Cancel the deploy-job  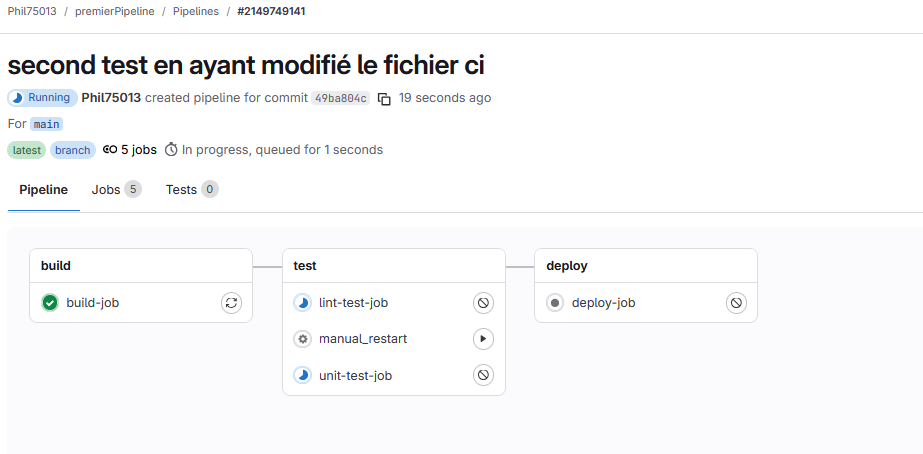(736, 303)
